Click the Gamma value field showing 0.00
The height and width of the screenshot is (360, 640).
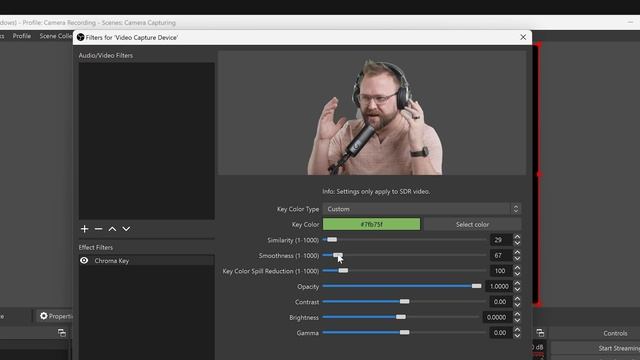[501, 333]
